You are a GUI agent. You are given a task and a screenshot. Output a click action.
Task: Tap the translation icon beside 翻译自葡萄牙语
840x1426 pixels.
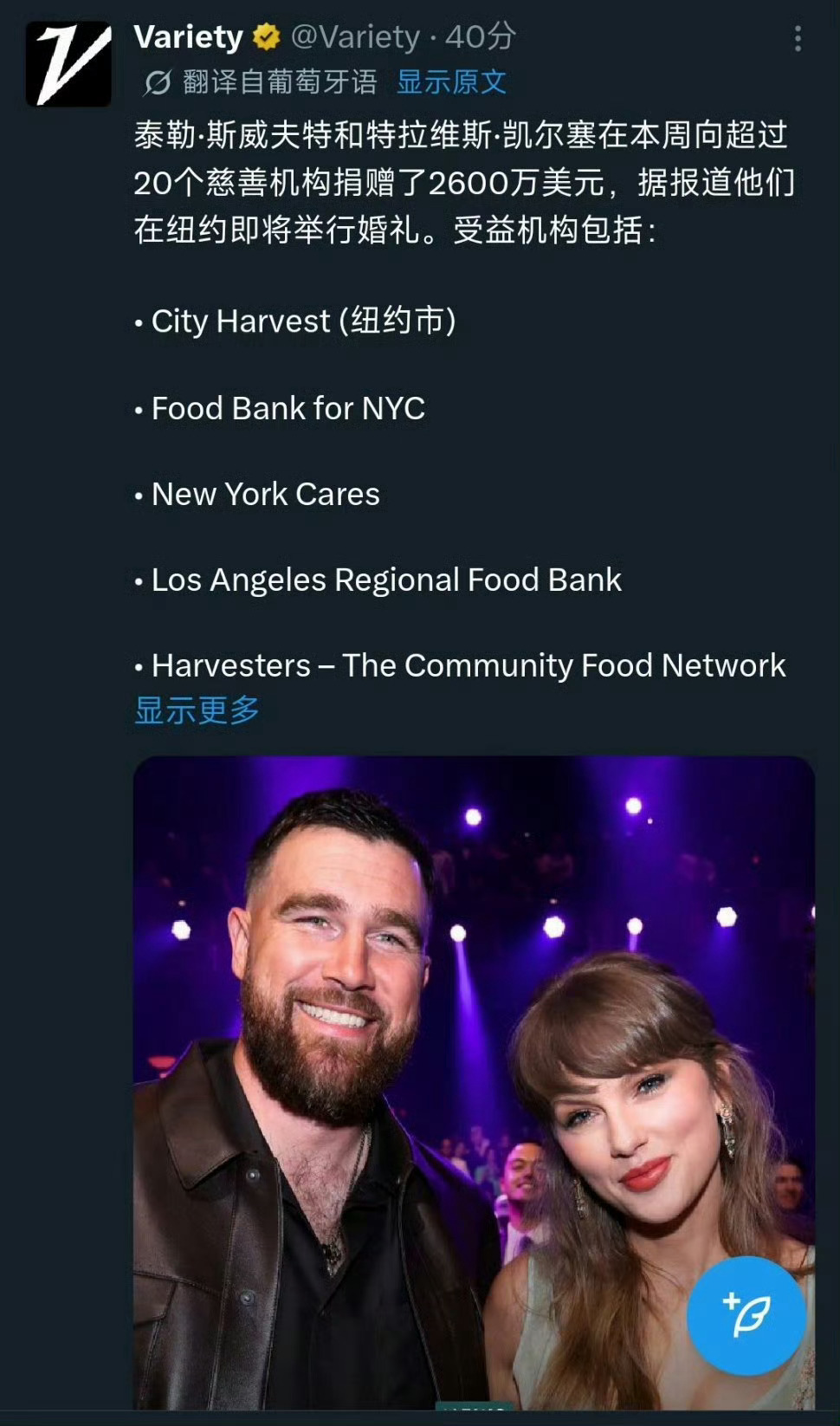point(158,83)
